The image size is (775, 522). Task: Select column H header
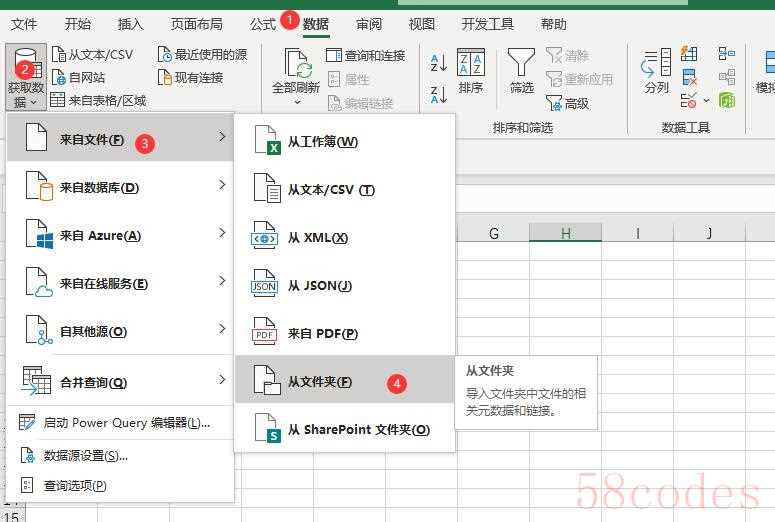pyautogui.click(x=565, y=233)
